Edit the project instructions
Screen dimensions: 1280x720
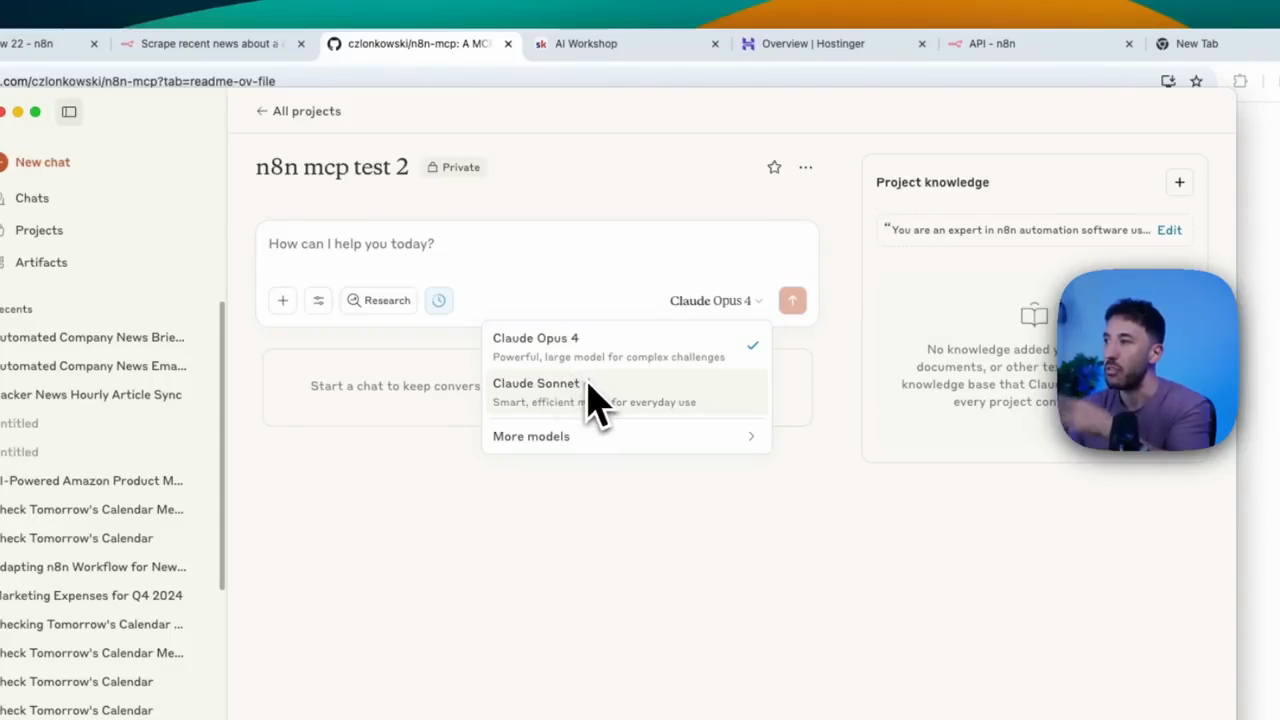1169,230
